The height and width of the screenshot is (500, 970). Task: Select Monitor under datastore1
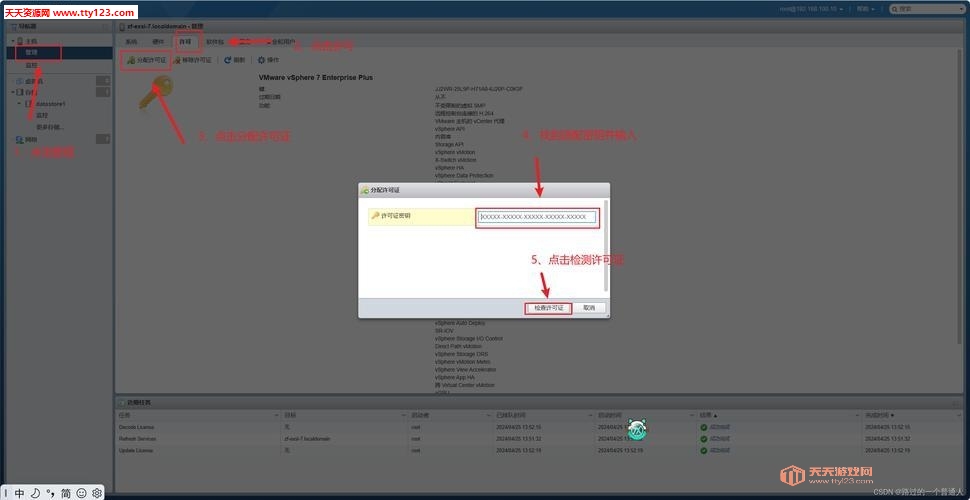click(42, 116)
